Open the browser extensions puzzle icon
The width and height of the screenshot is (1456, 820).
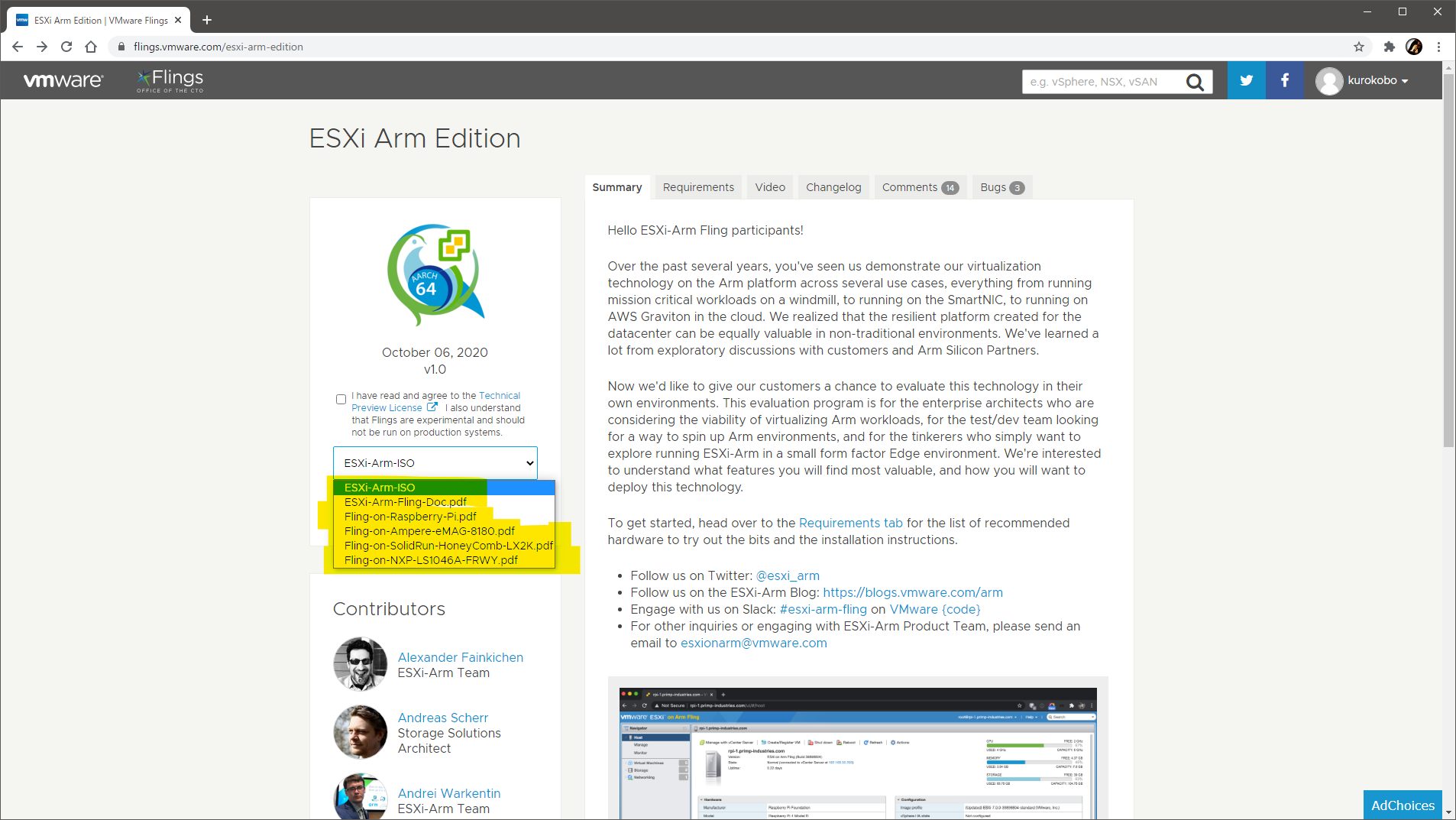click(x=1389, y=47)
